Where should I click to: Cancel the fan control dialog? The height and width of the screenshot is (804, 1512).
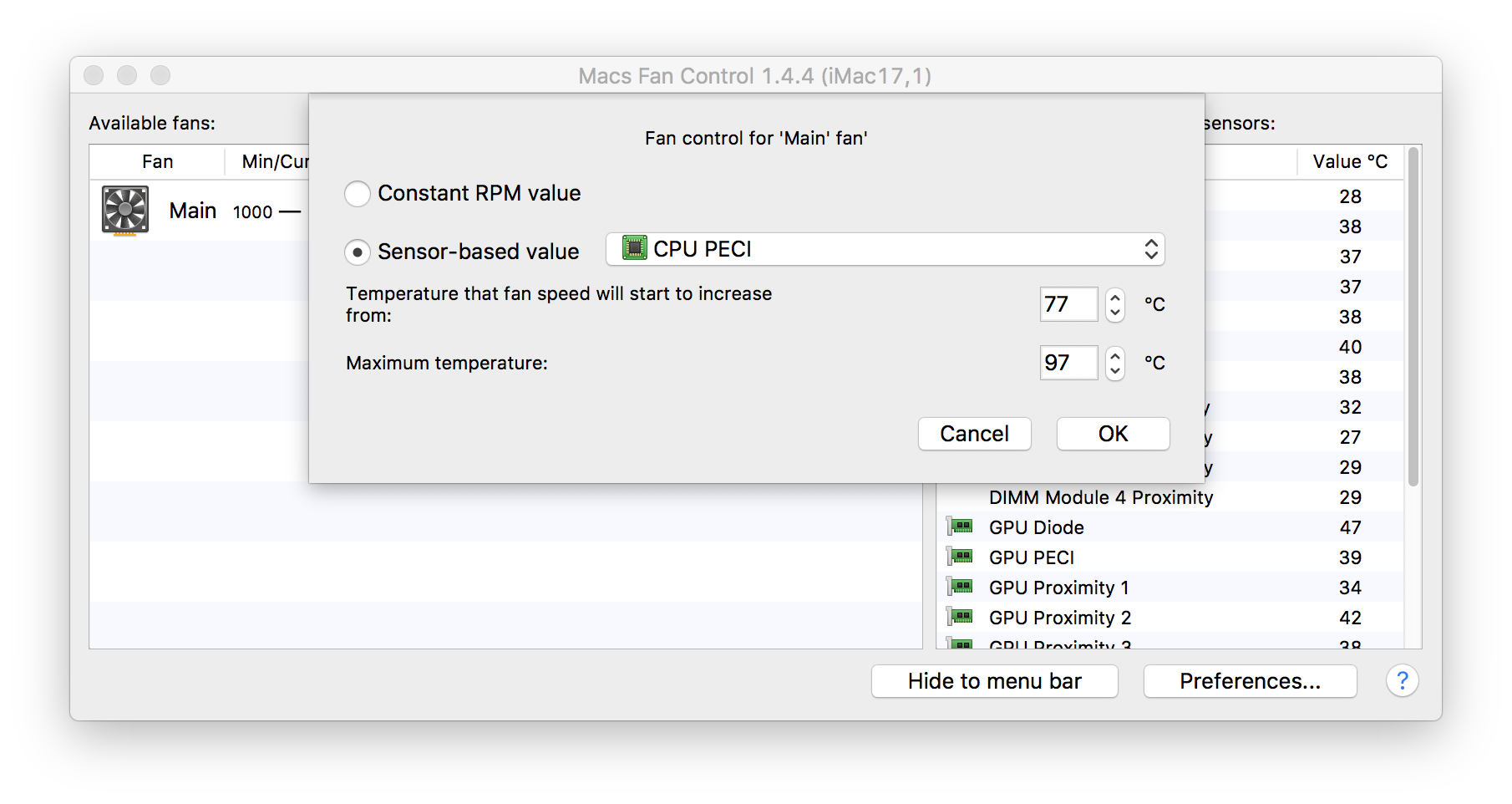975,434
